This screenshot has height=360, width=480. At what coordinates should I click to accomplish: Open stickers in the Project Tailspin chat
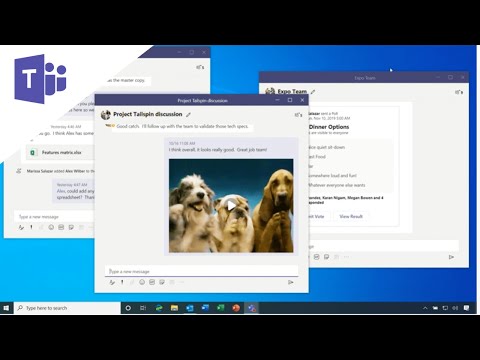(x=162, y=282)
